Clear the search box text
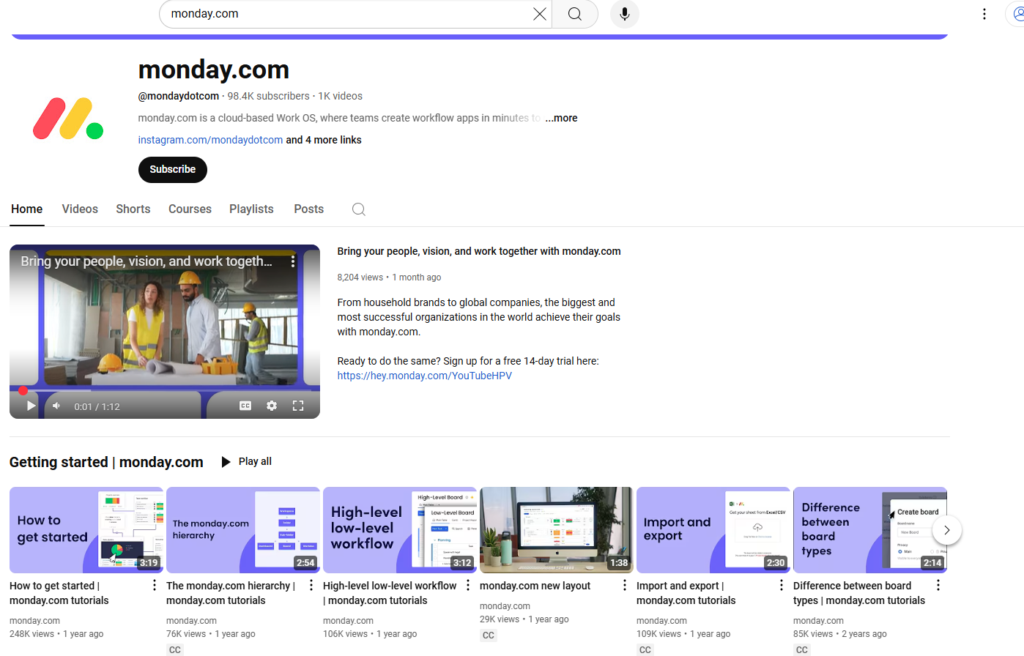This screenshot has height=656, width=1024. 539,14
